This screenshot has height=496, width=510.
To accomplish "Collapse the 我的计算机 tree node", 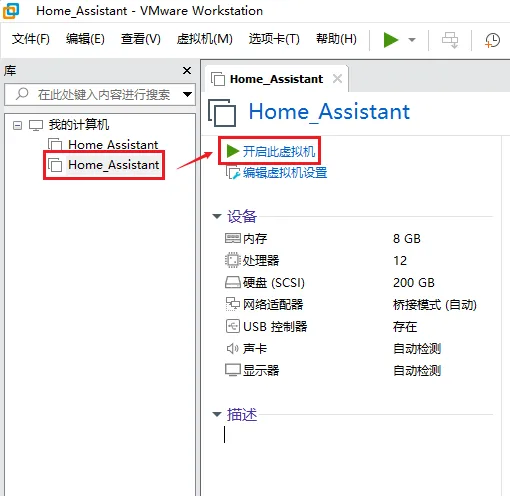I will coord(17,125).
